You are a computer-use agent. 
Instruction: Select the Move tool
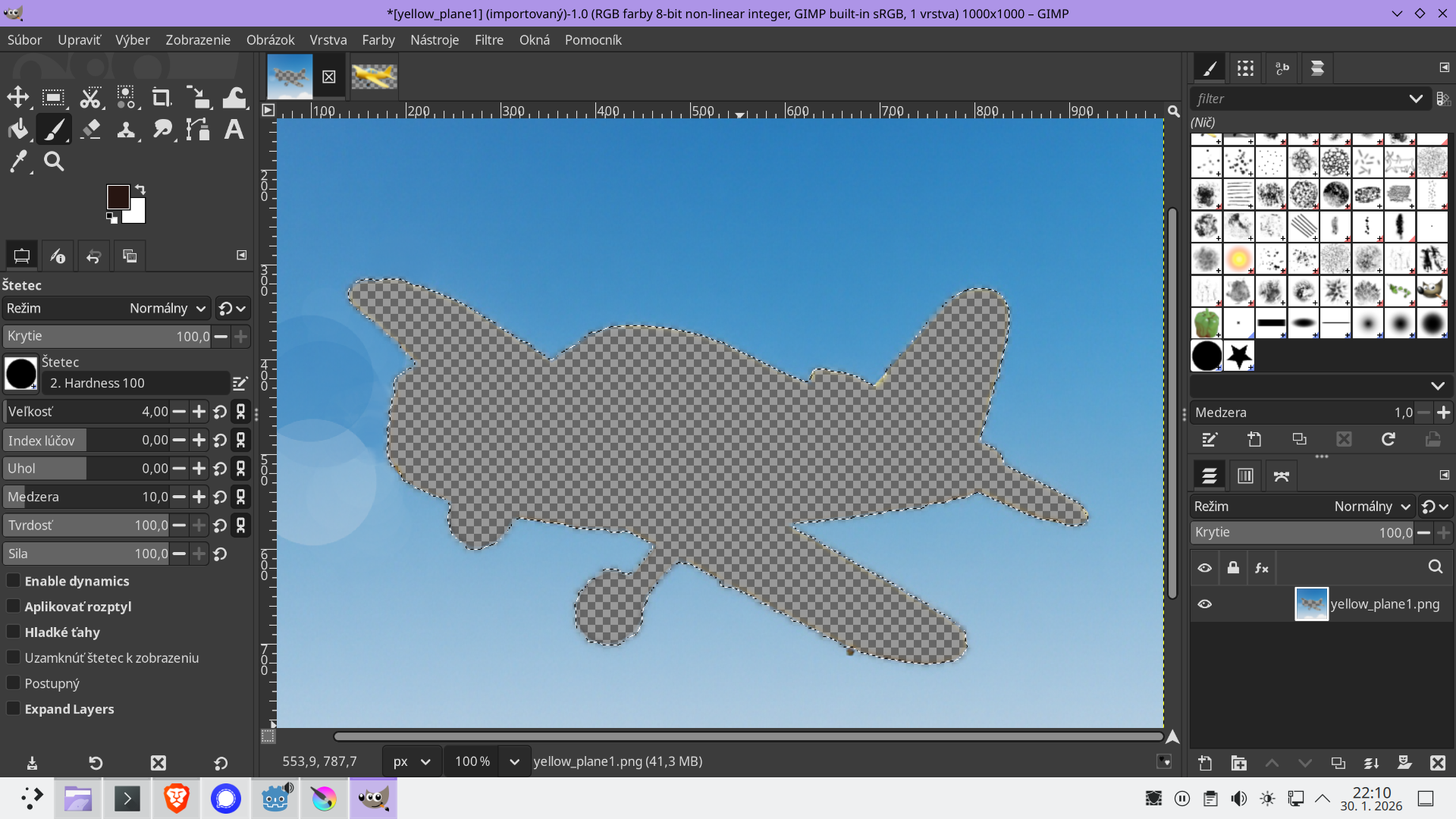(18, 97)
